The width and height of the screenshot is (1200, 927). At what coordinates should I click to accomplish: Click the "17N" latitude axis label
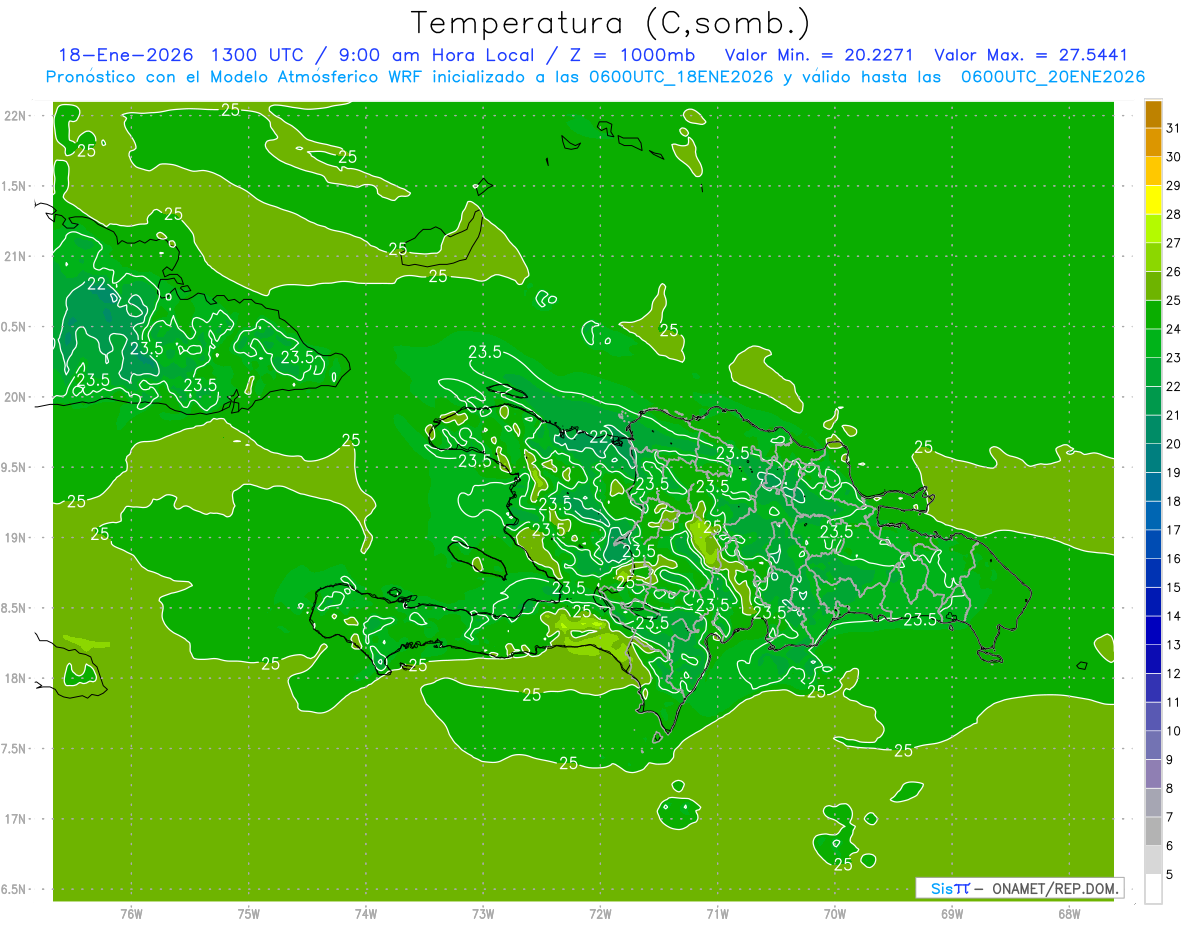pos(15,819)
